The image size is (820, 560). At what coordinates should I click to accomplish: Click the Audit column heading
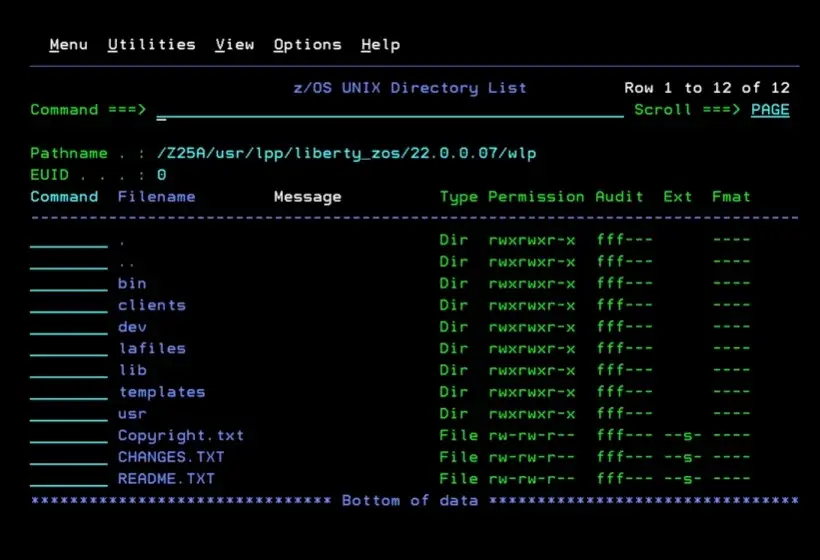click(x=619, y=197)
